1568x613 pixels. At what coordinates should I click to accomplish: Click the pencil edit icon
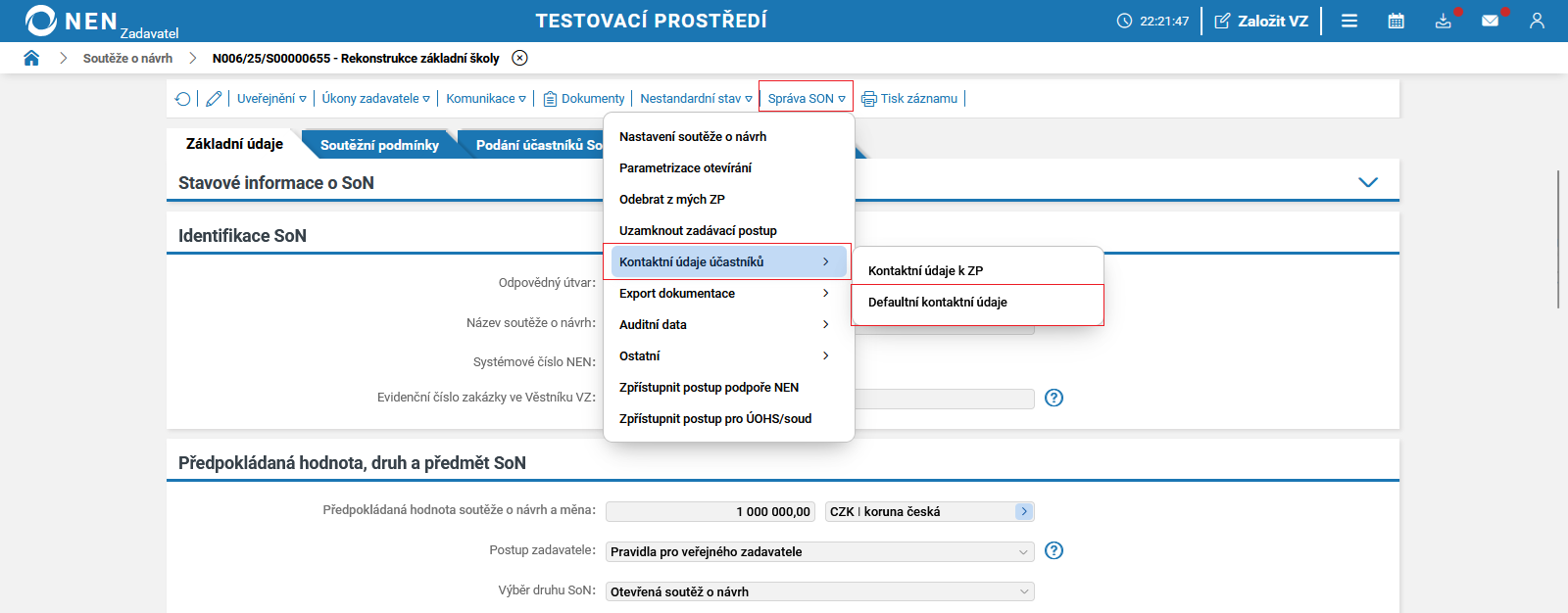pyautogui.click(x=214, y=99)
